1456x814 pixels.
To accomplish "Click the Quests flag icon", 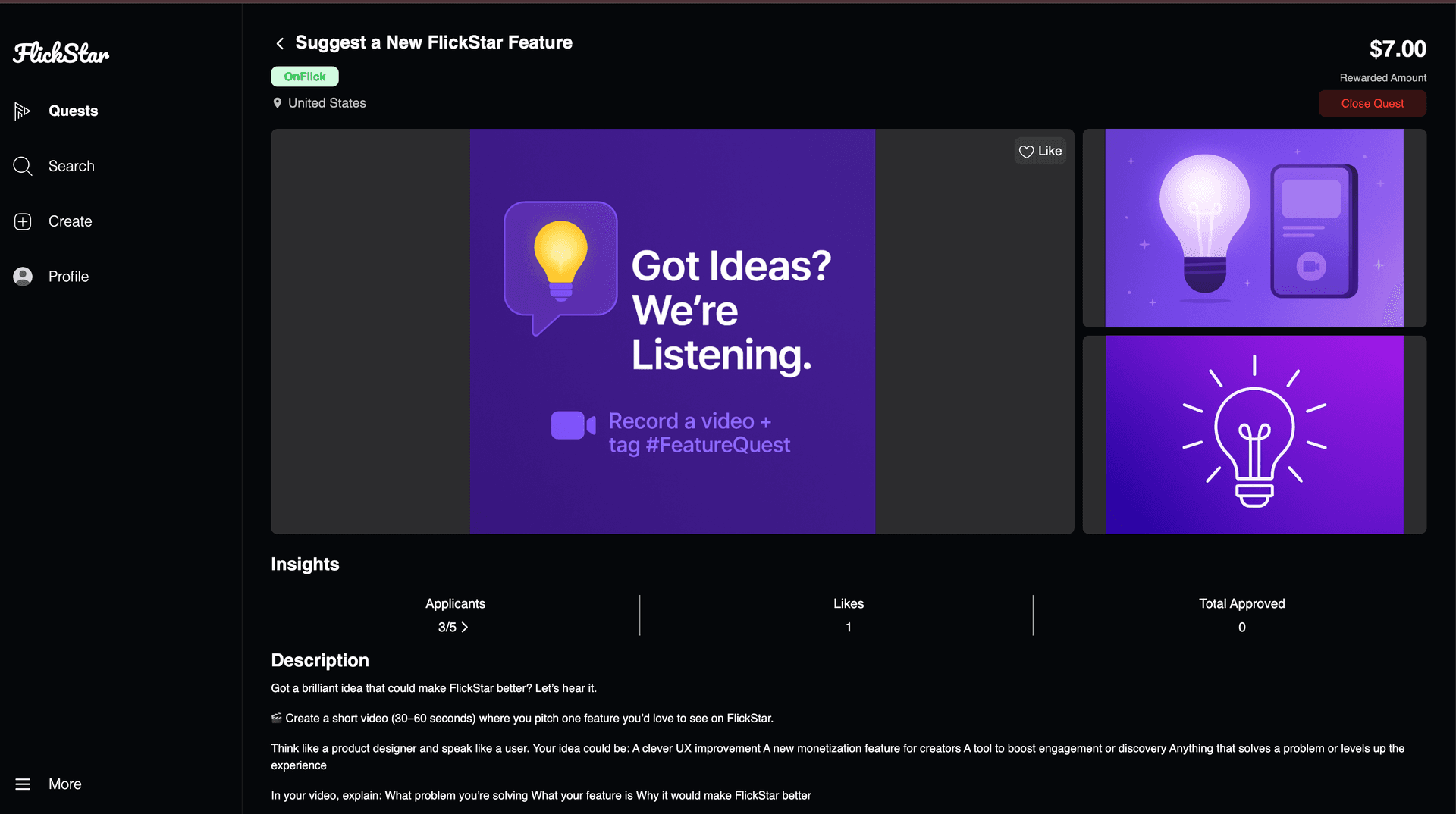I will tap(22, 111).
